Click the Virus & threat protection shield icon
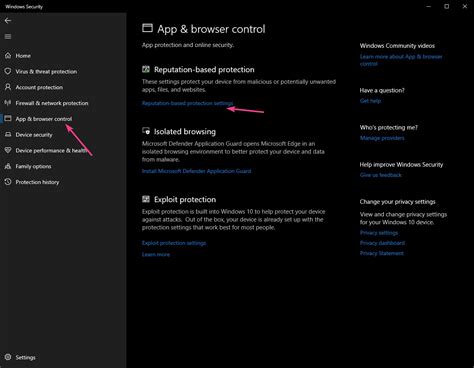The height and width of the screenshot is (368, 474). (8, 71)
